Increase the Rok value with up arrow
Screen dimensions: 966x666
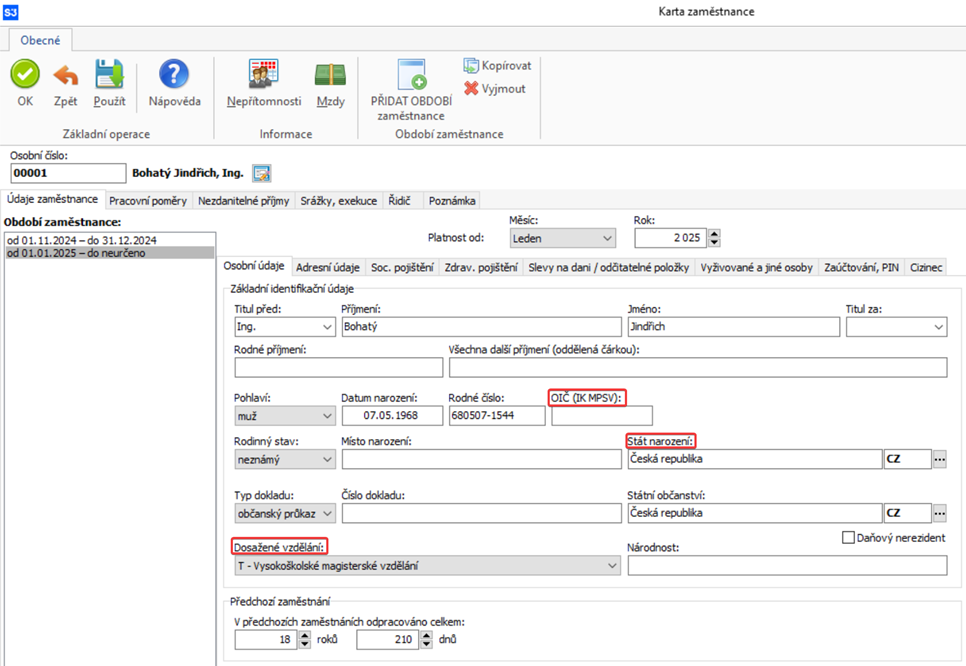[x=714, y=233]
